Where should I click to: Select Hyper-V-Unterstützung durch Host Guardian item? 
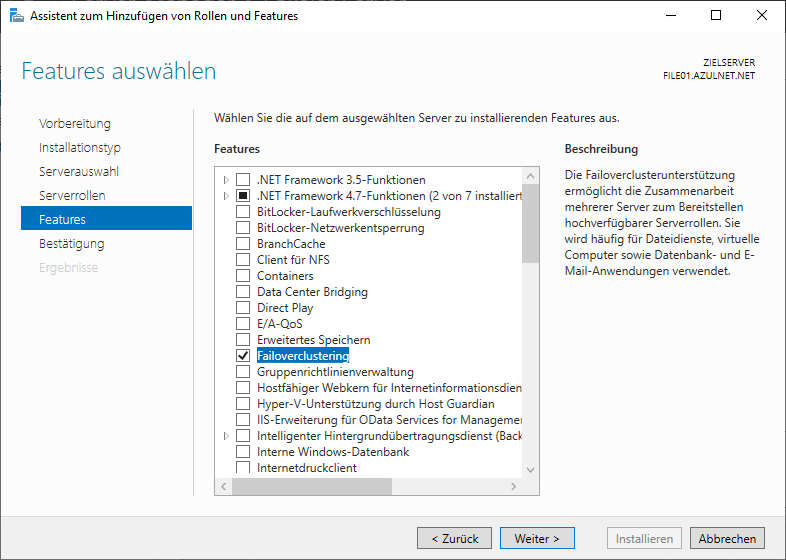click(x=375, y=404)
